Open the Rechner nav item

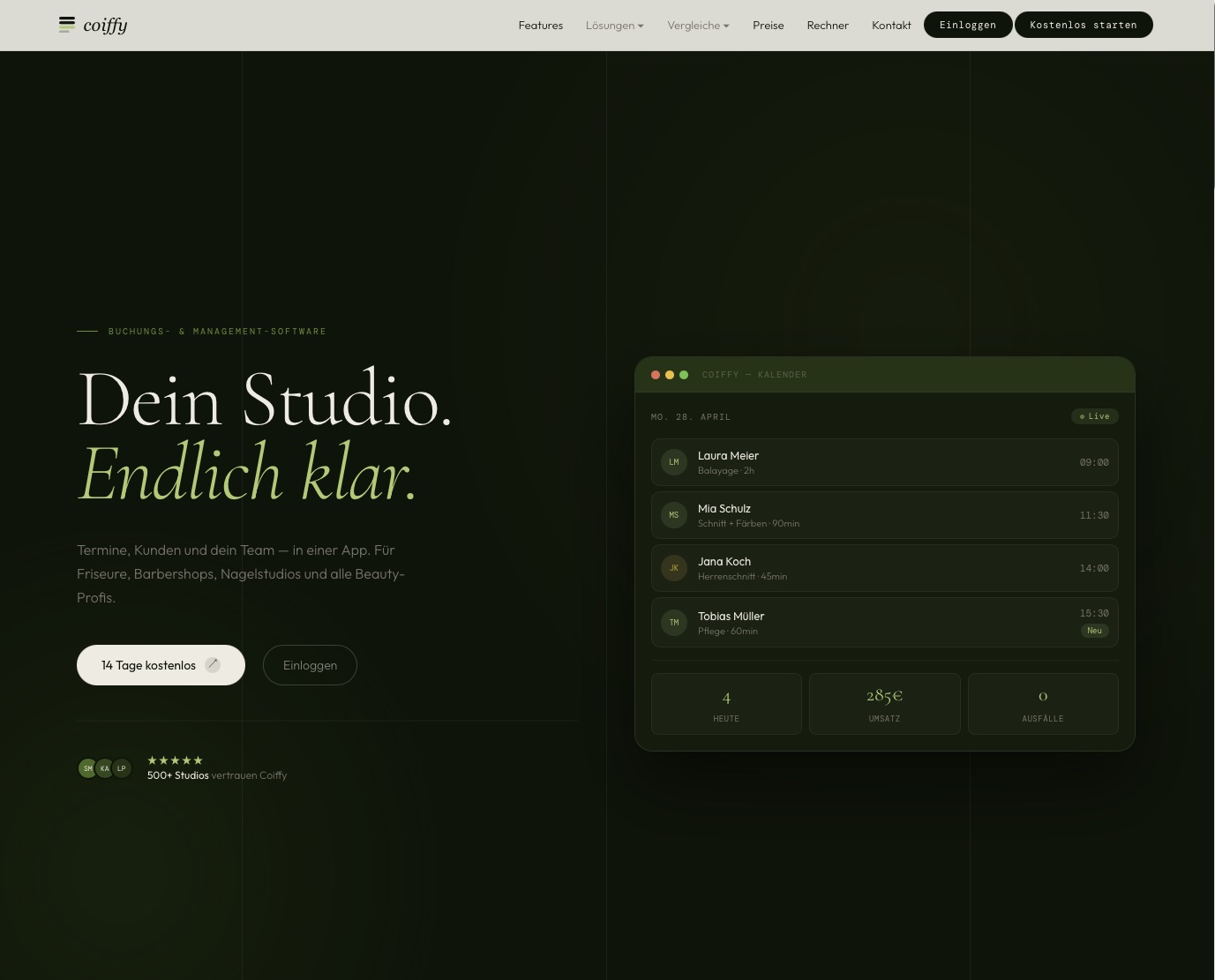point(828,26)
